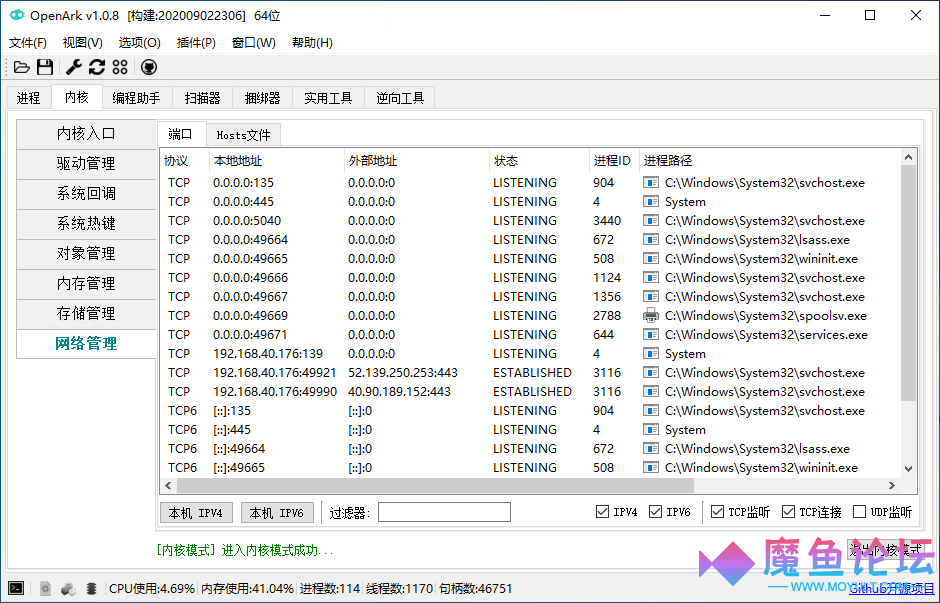Select the cell 192.168.40.176:49921

(x=275, y=373)
